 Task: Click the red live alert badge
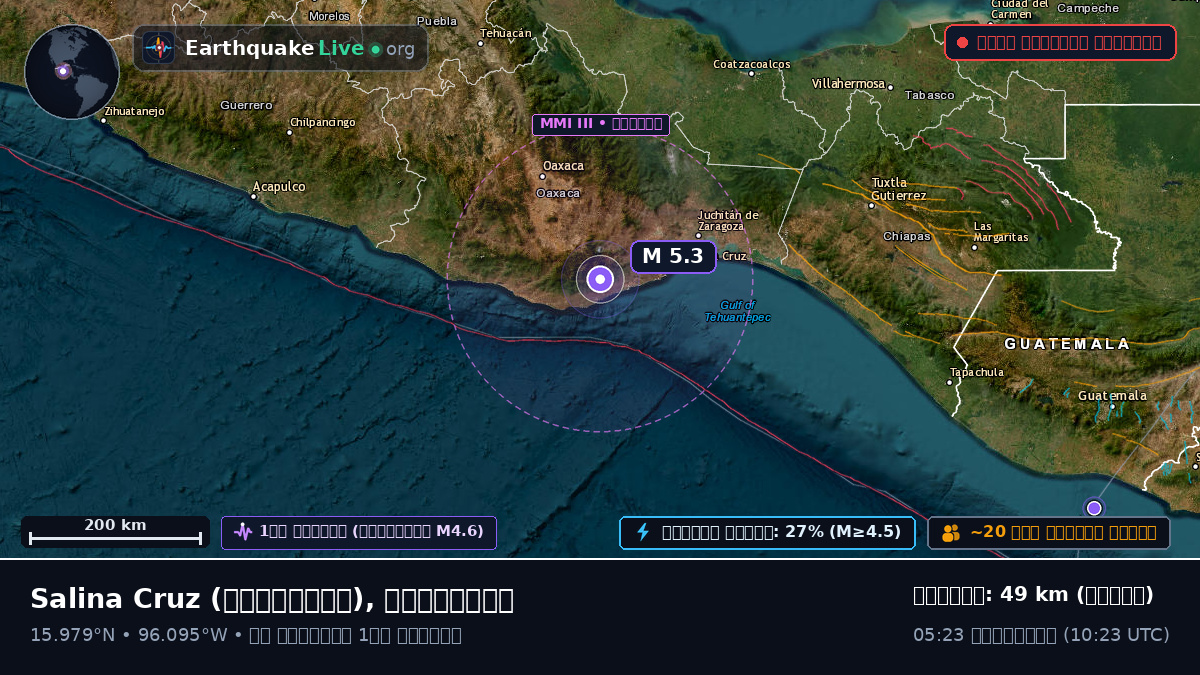tap(1060, 42)
